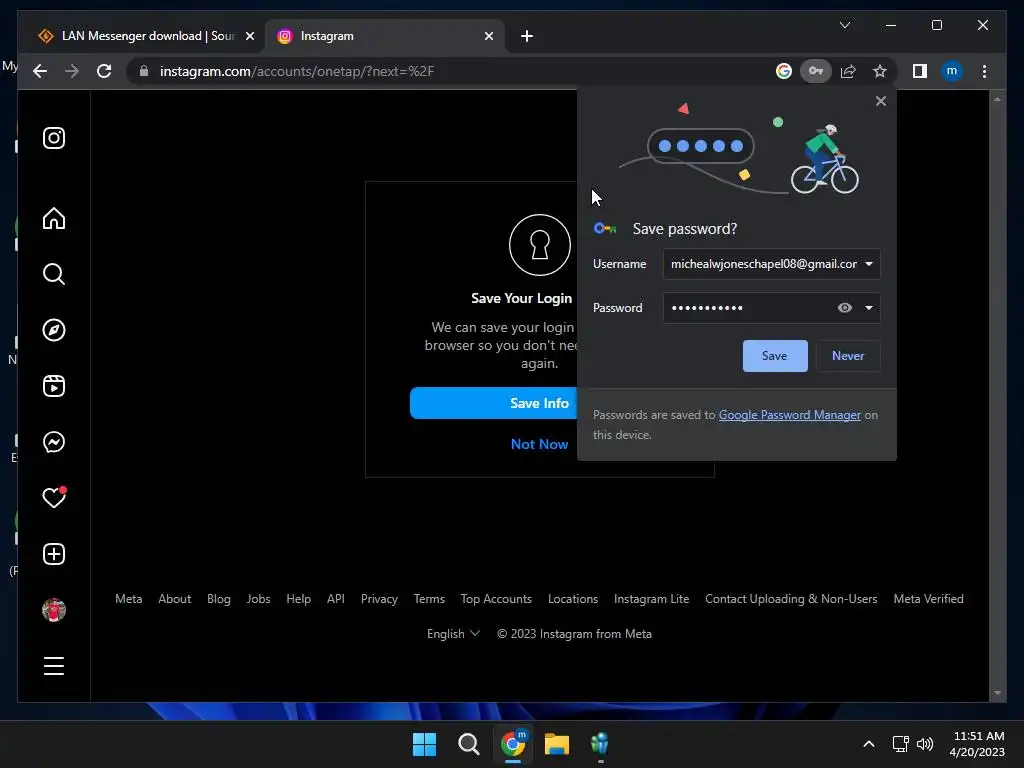The image size is (1024, 768).
Task: Open LAN Messenger taskbar icon
Action: pyautogui.click(x=600, y=744)
